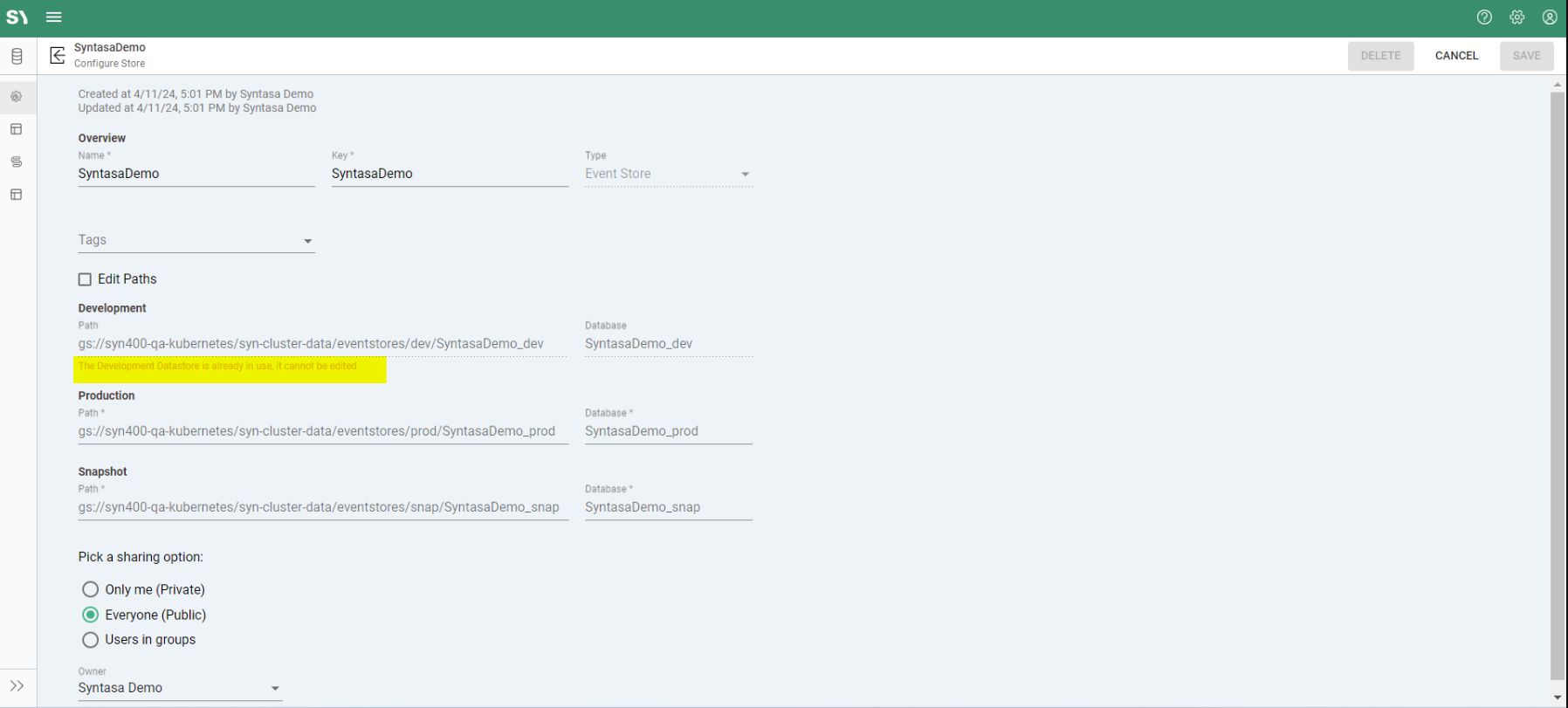Click the DELETE button

click(x=1380, y=56)
